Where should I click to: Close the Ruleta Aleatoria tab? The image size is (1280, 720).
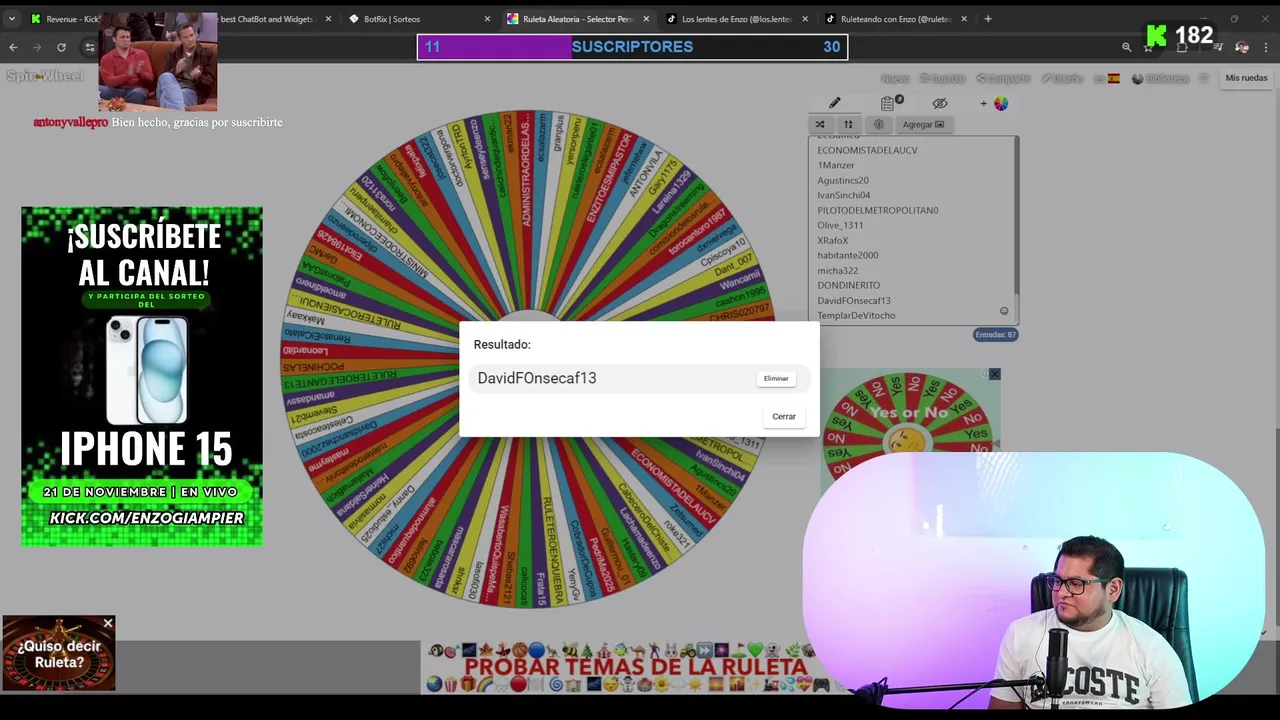click(x=646, y=19)
